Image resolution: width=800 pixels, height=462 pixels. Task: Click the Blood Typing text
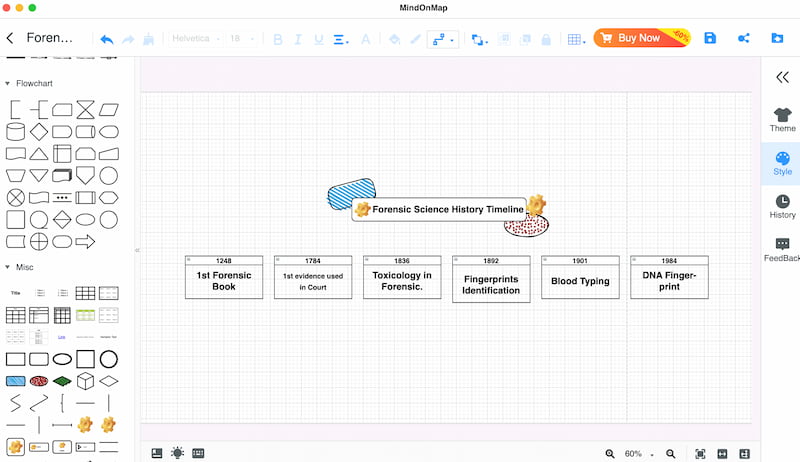580,281
